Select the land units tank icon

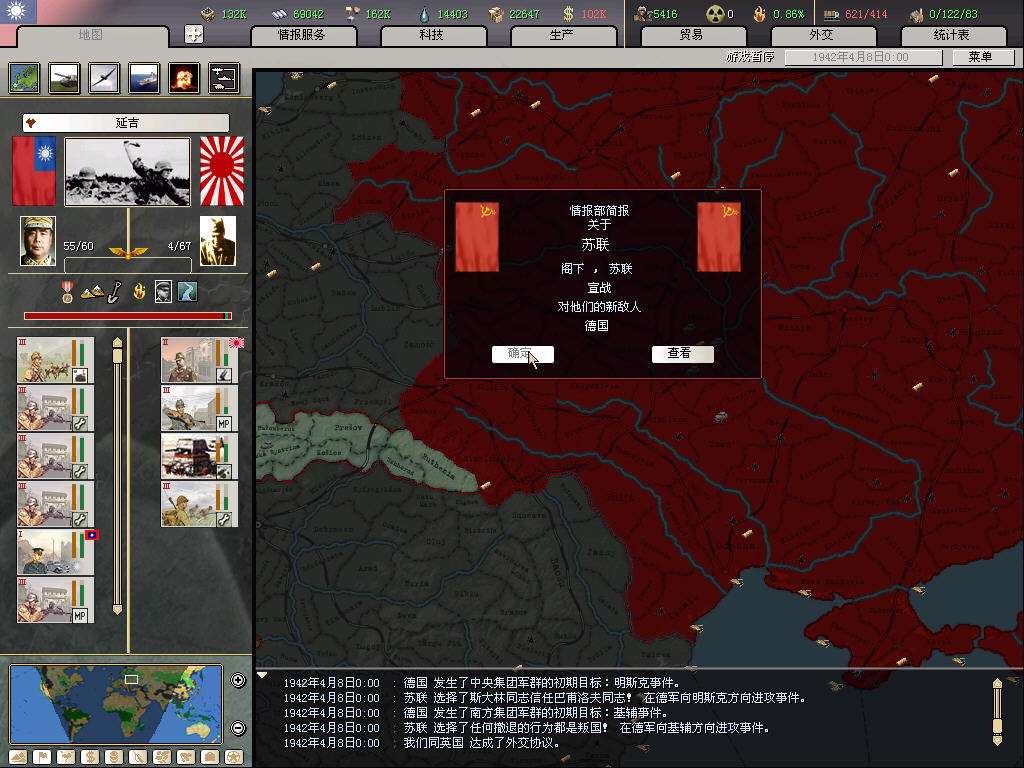click(x=64, y=77)
